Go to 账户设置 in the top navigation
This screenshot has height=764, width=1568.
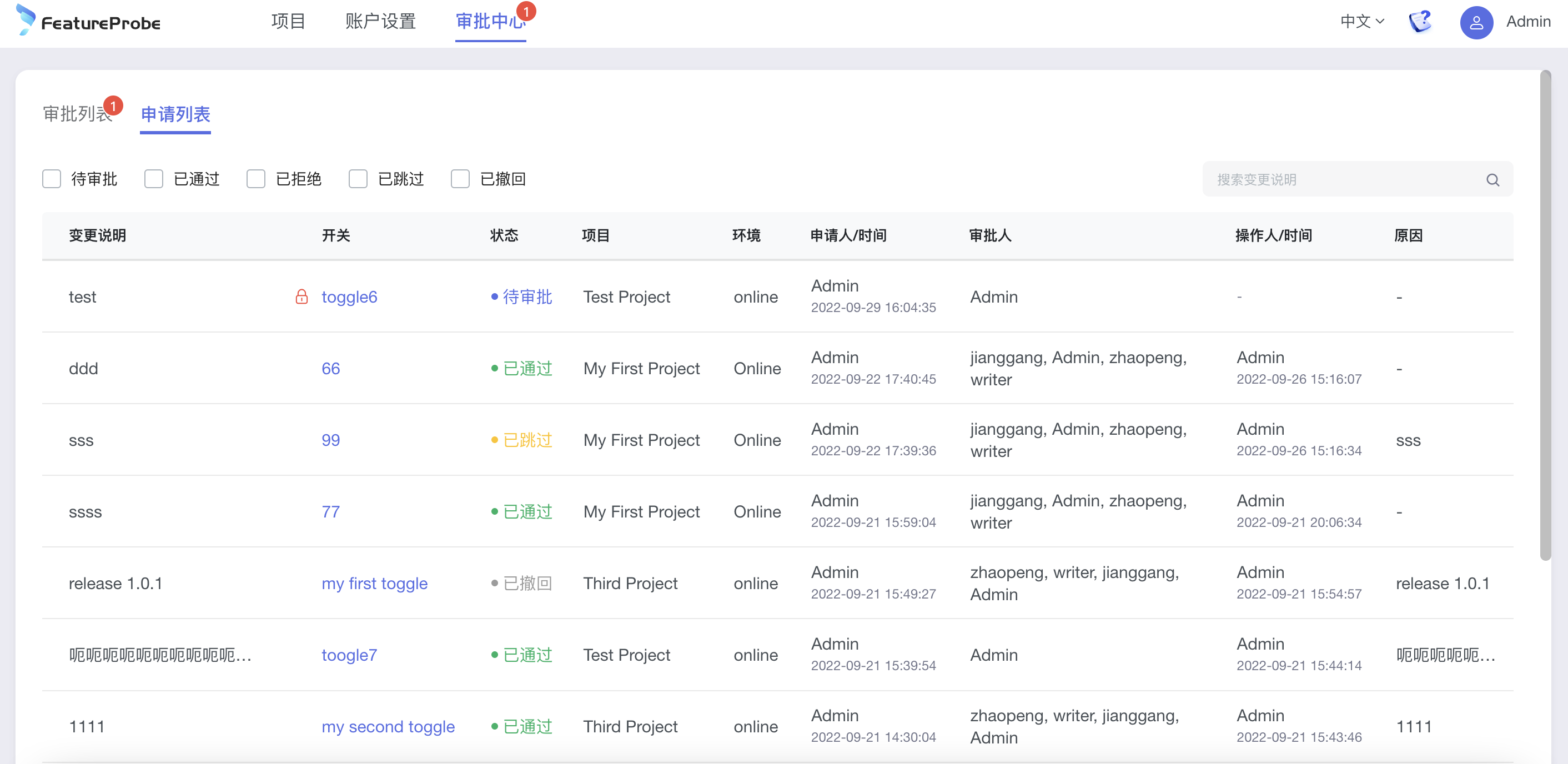380,21
